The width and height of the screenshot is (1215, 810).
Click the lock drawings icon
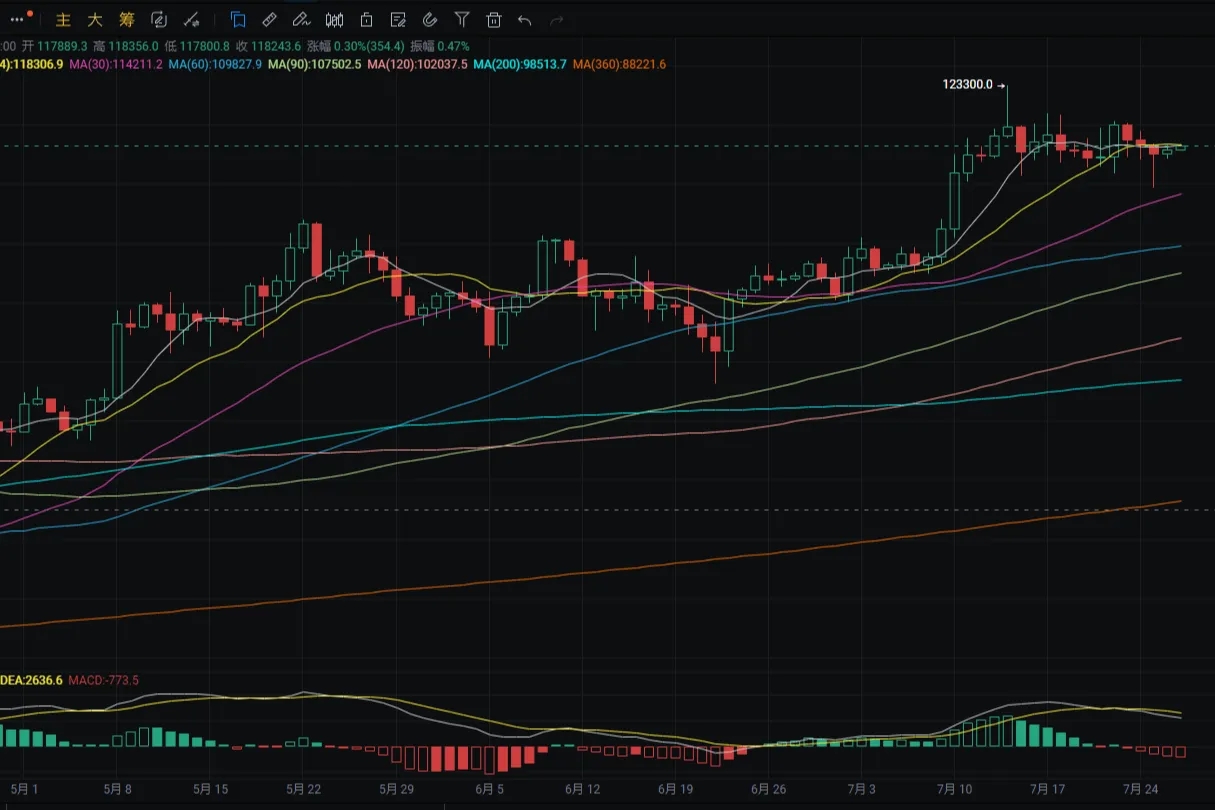coord(366,19)
